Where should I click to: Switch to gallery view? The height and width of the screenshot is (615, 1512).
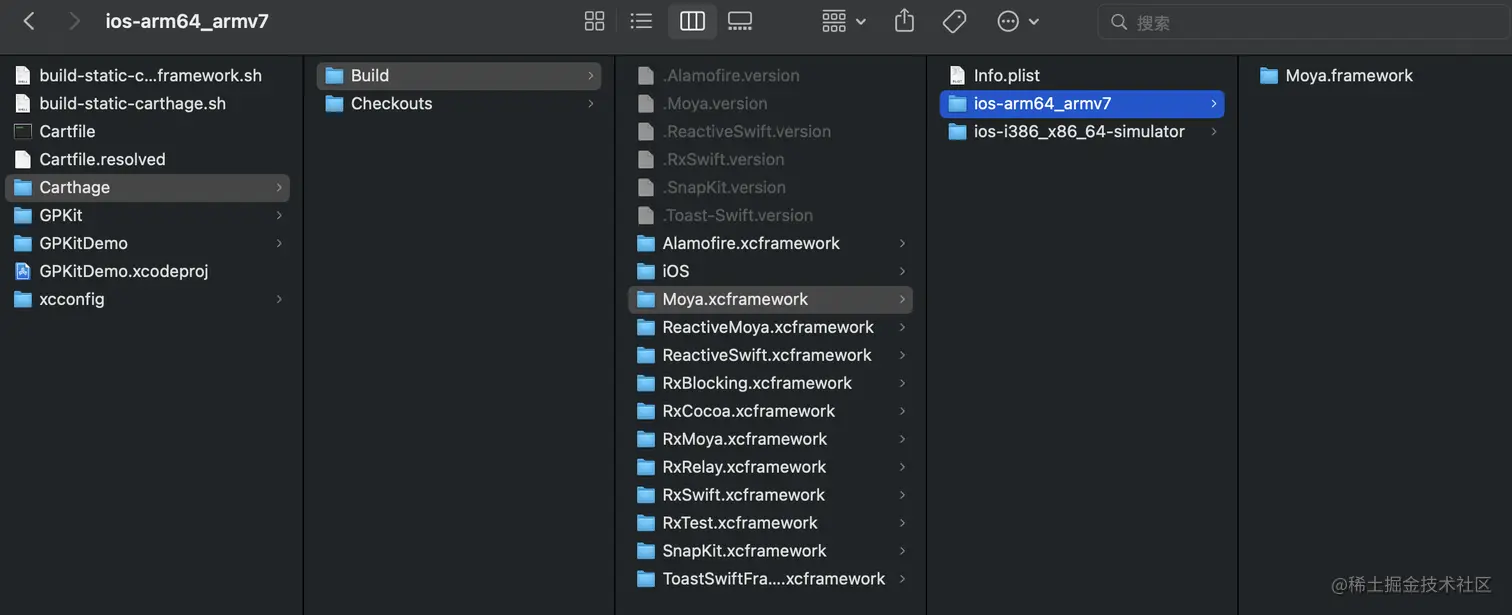740,21
